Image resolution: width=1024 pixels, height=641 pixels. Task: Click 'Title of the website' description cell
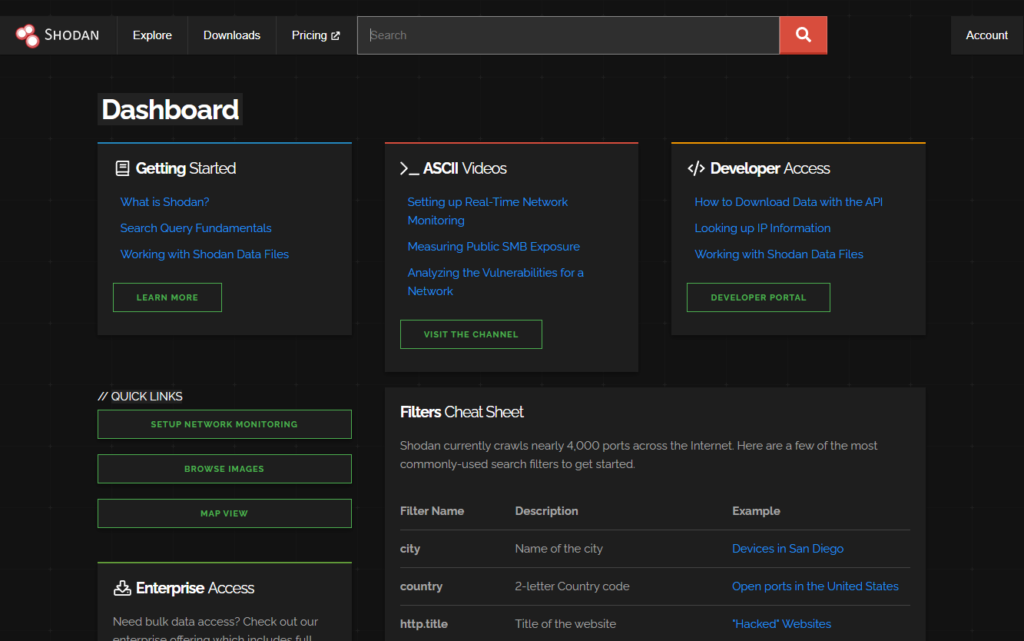[x=566, y=623]
